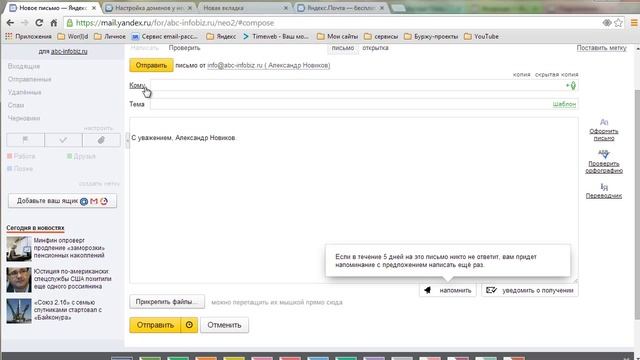
Task: Toggle напомнить reminder option
Action: [448, 290]
